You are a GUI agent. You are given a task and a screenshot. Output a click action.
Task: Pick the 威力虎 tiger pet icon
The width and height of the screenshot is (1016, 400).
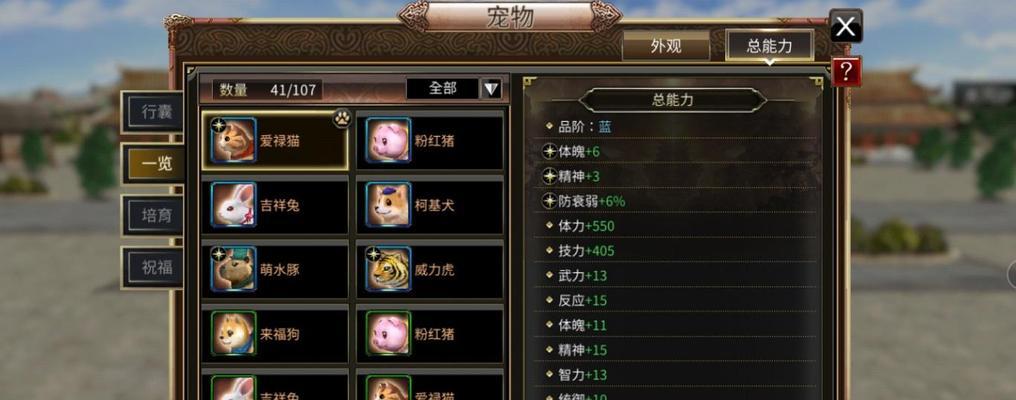pos(388,269)
